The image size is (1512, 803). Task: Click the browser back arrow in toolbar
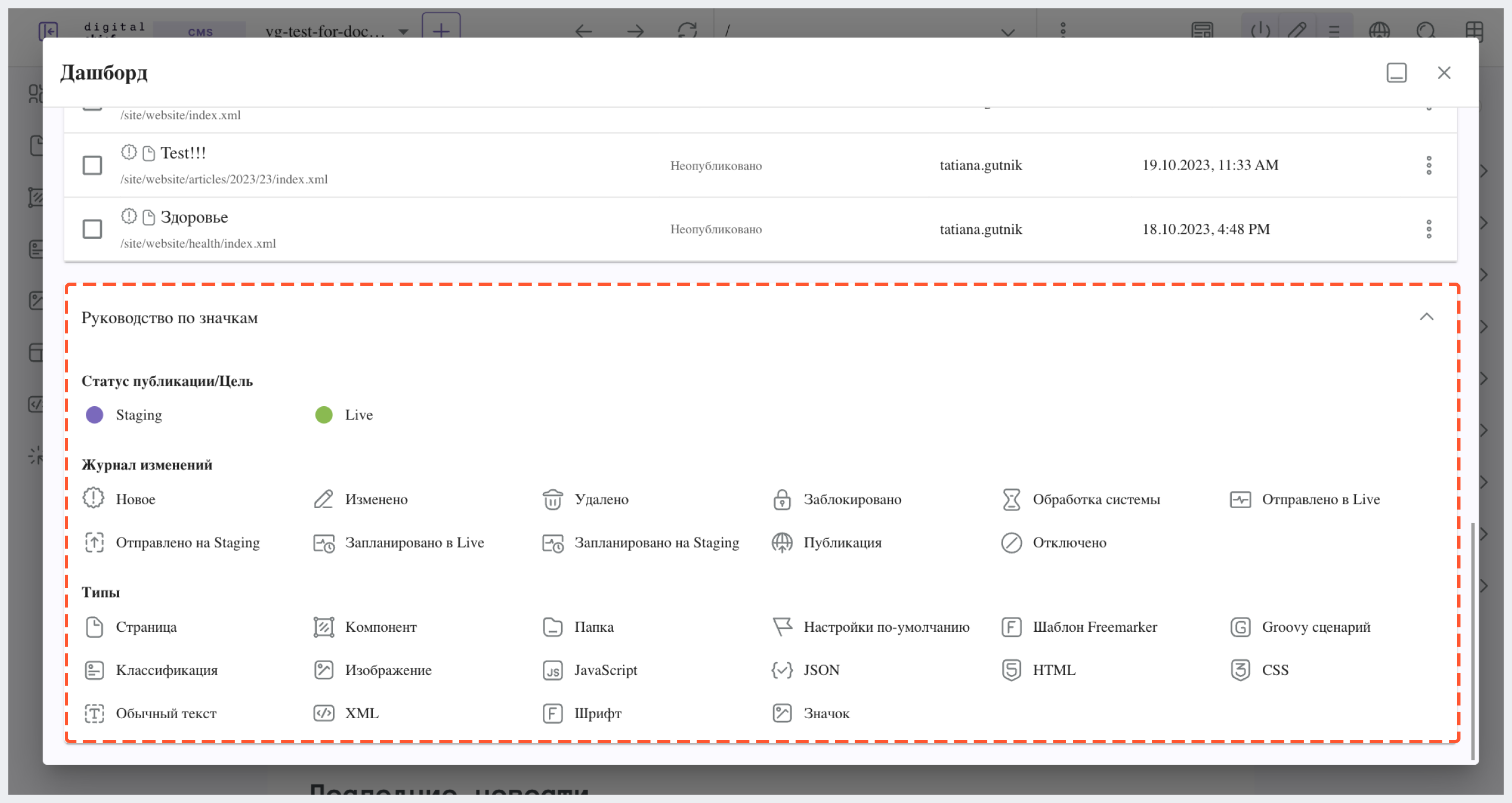[x=583, y=30]
